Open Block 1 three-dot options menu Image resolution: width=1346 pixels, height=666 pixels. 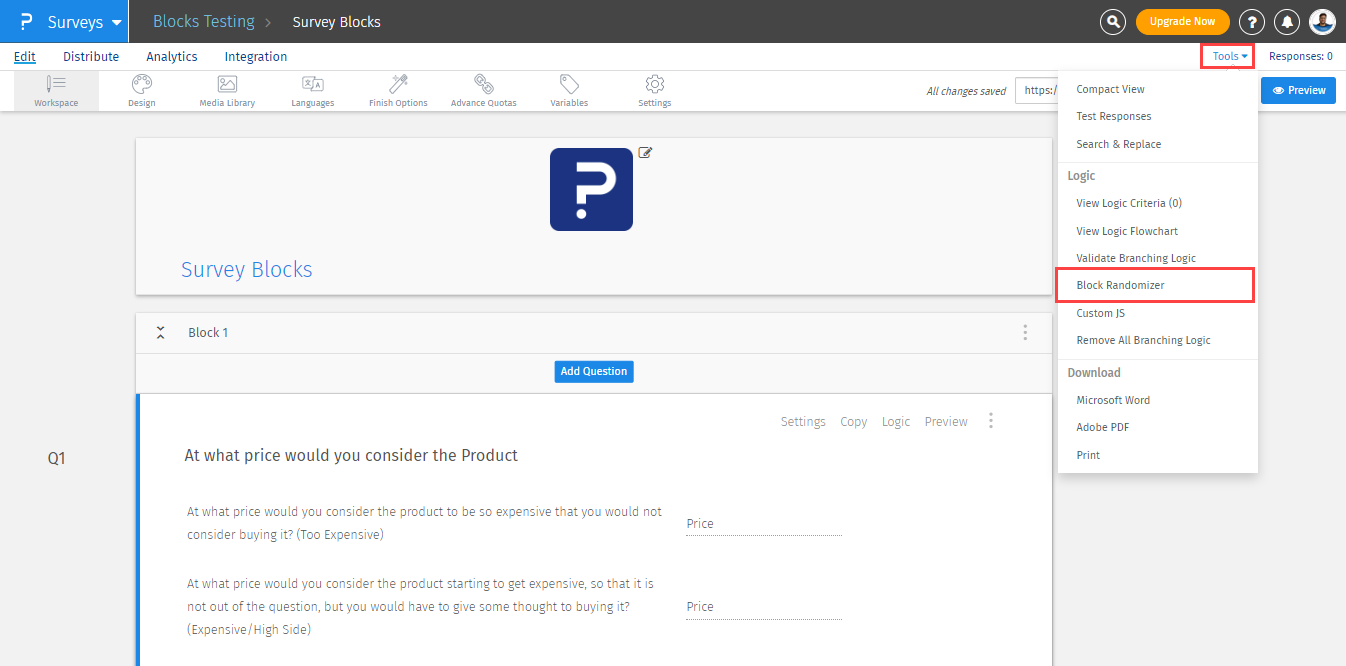point(1025,332)
